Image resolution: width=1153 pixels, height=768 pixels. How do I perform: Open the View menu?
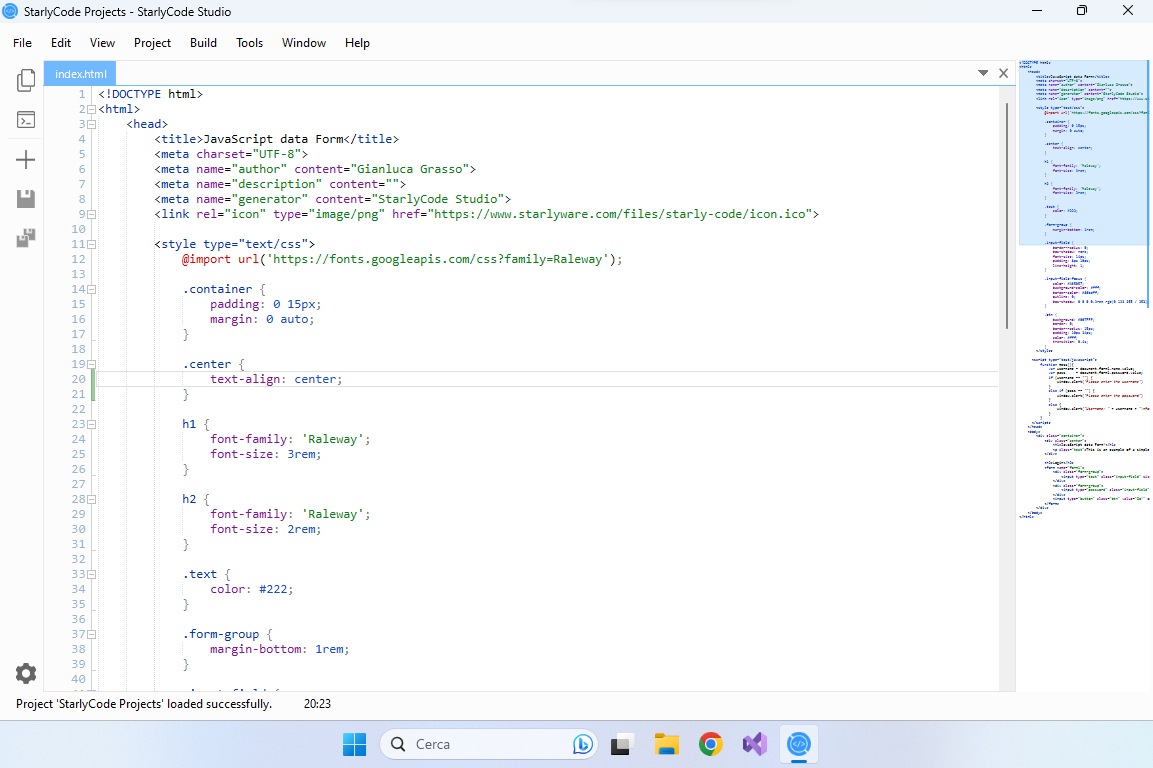pos(102,43)
